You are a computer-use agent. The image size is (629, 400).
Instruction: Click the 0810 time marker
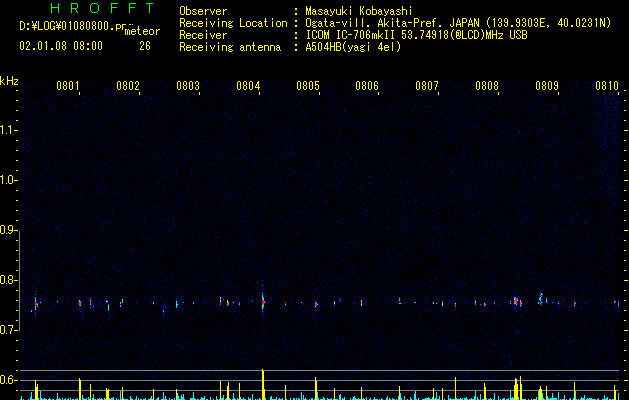click(x=607, y=85)
